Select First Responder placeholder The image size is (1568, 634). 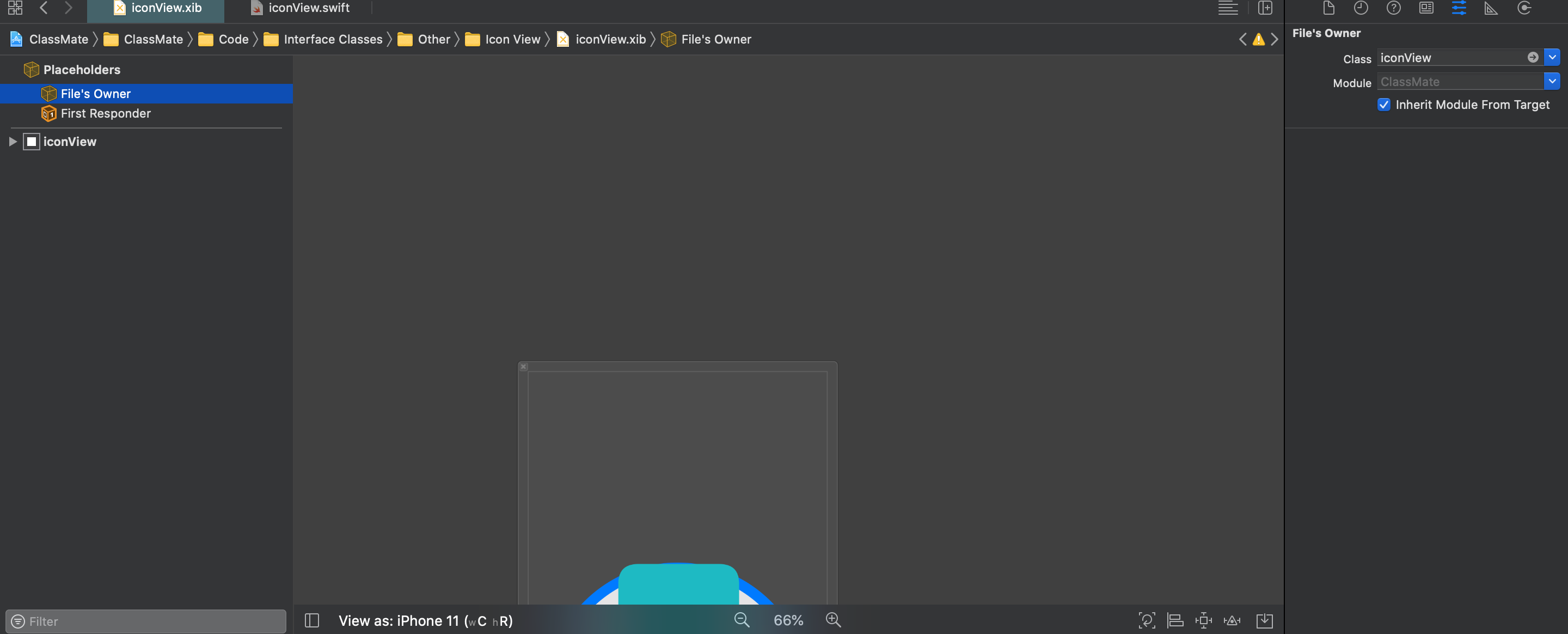105,113
